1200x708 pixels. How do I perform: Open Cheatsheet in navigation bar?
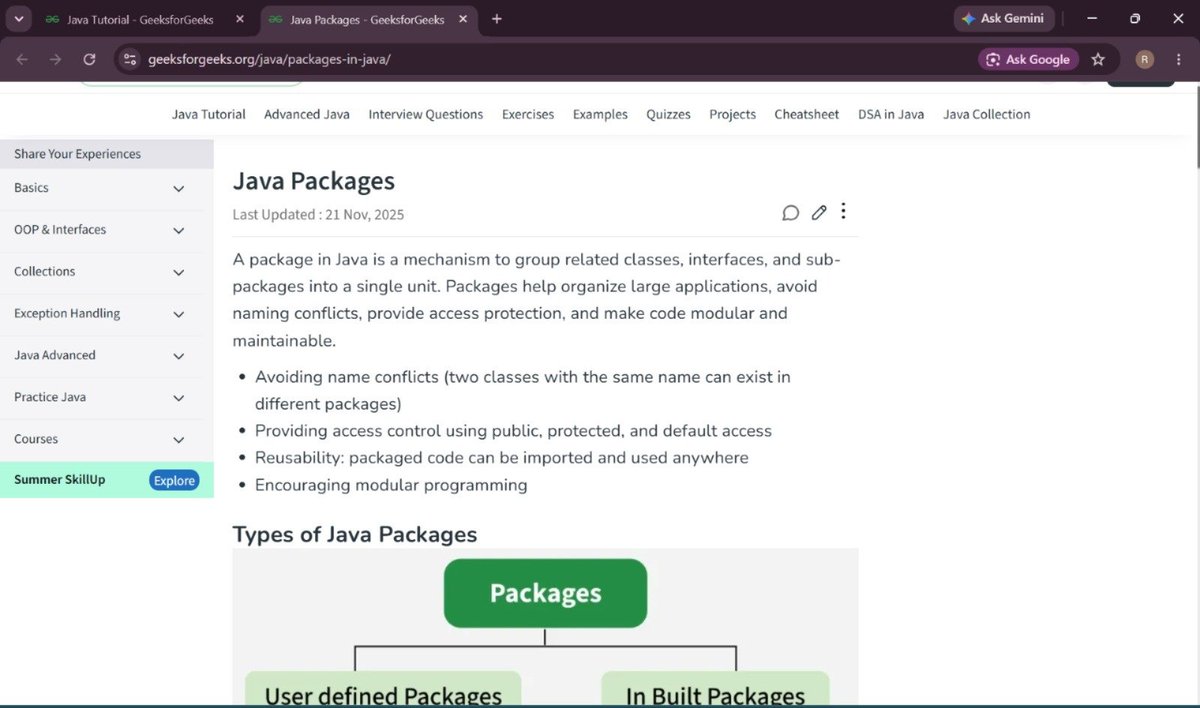[807, 114]
